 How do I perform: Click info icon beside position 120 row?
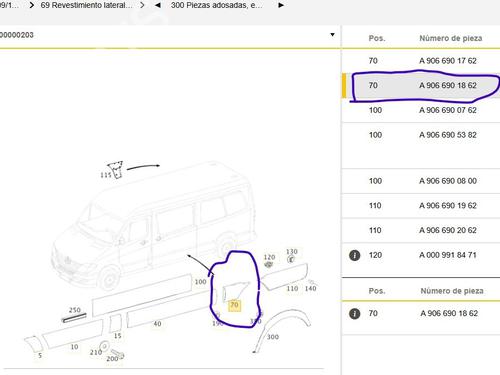[354, 255]
